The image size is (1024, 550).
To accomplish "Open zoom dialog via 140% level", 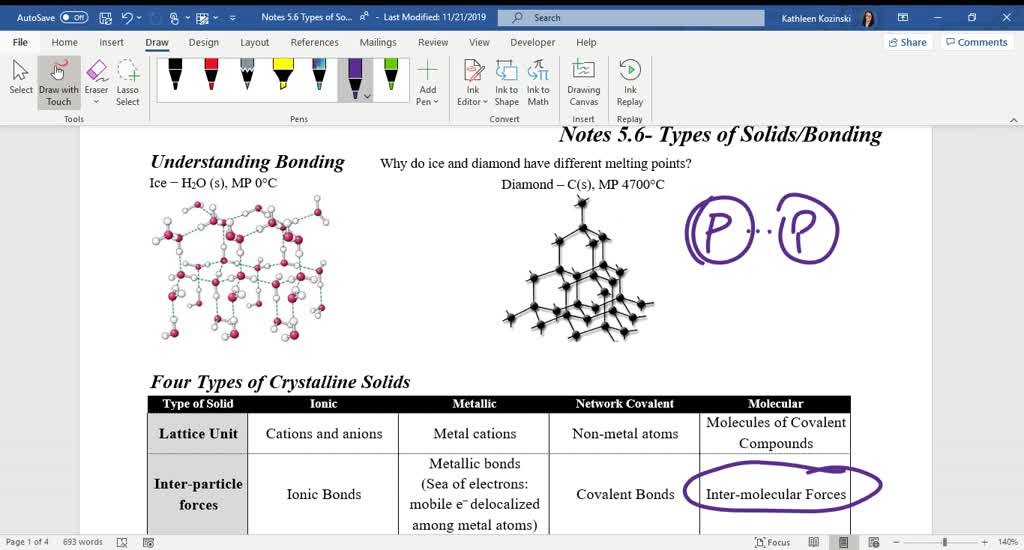I will (1008, 542).
